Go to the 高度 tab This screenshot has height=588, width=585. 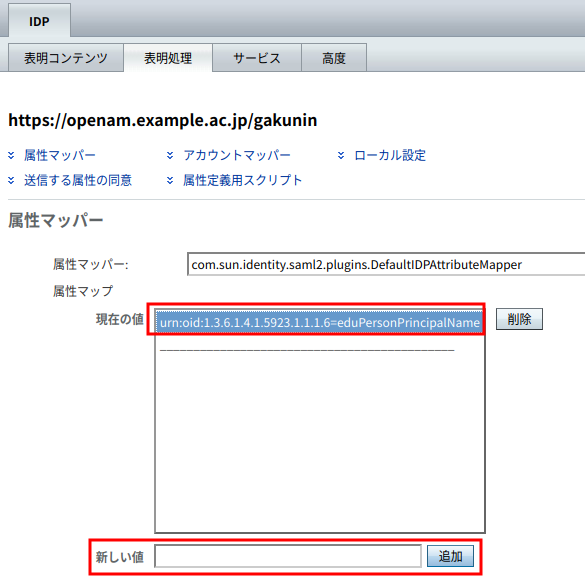coord(334,58)
